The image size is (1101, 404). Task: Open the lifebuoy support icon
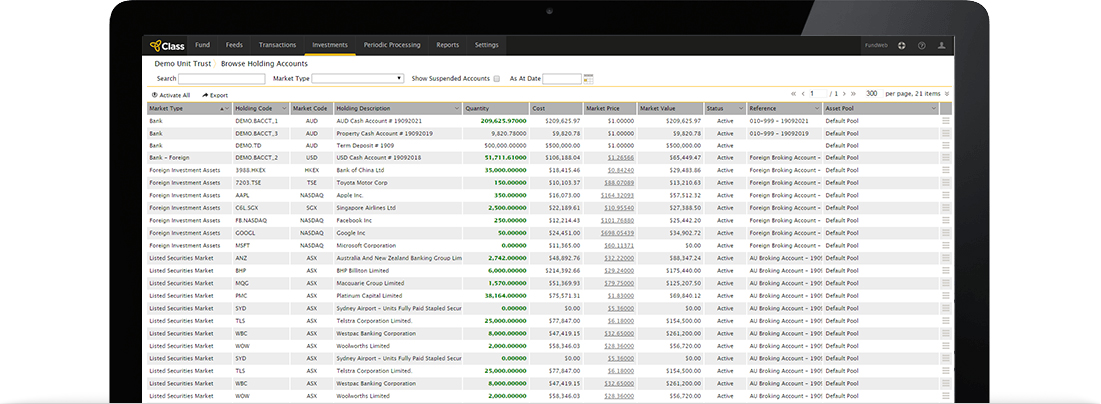[902, 46]
